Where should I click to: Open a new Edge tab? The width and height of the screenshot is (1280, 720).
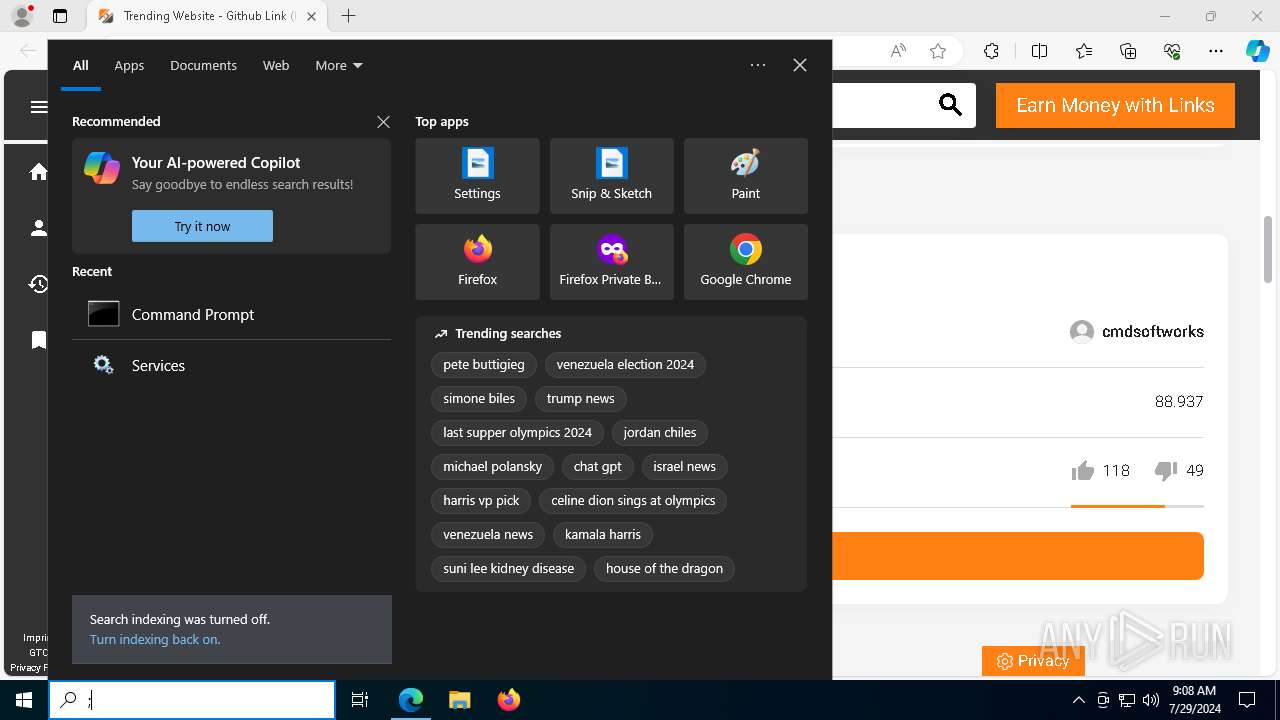click(348, 16)
